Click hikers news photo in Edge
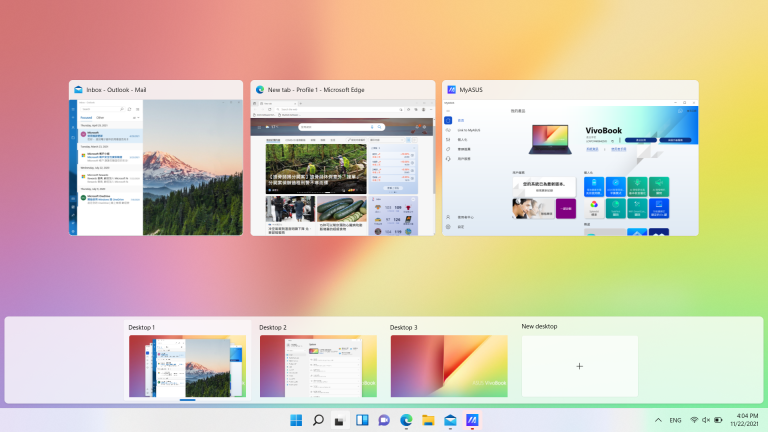Screen dimensions: 768x432 316,169
